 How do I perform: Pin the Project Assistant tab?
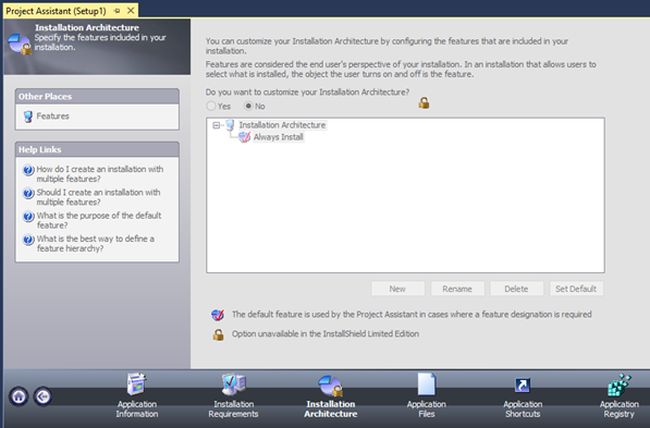(117, 11)
